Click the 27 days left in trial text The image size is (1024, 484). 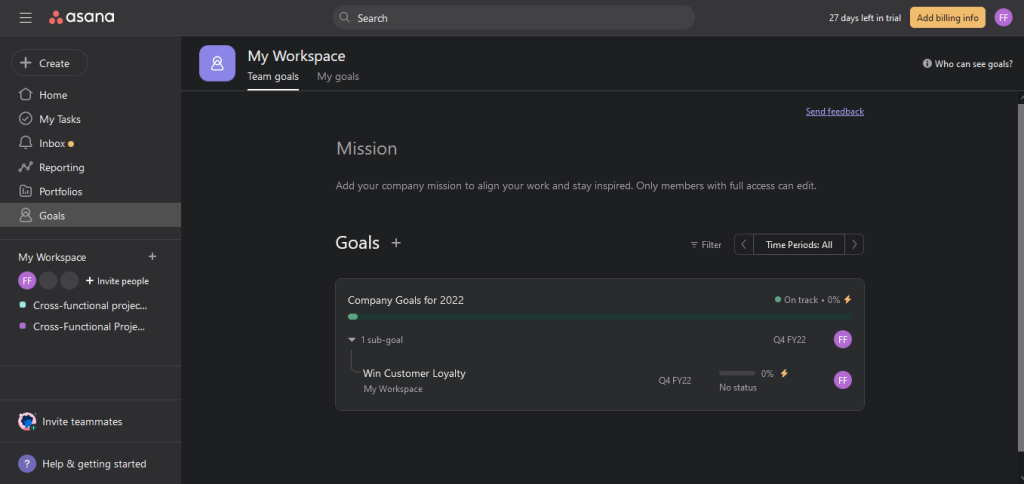[865, 18]
